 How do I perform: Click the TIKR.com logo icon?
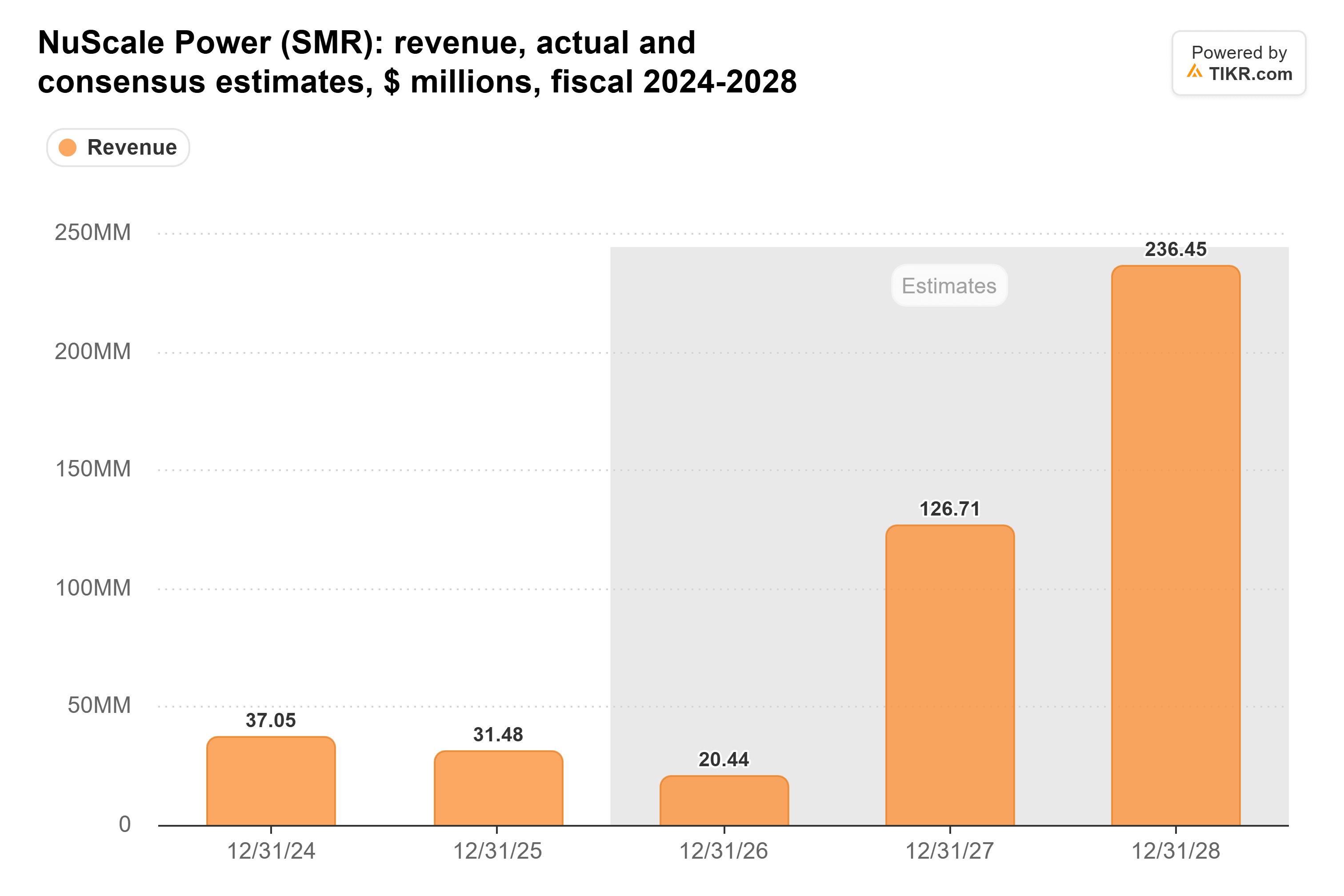coord(1194,72)
